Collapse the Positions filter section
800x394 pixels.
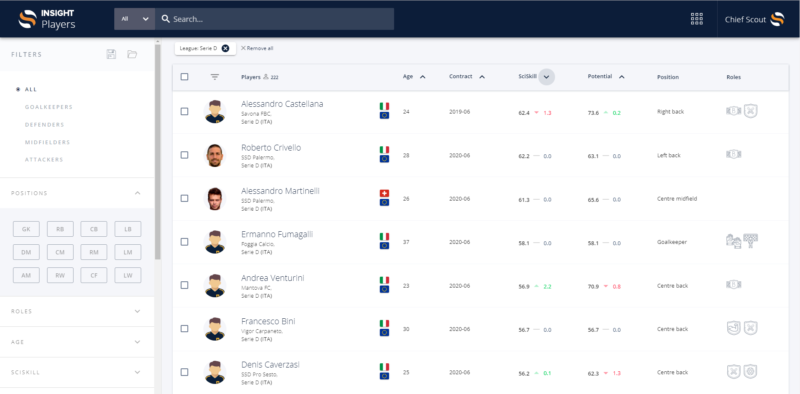(x=137, y=193)
